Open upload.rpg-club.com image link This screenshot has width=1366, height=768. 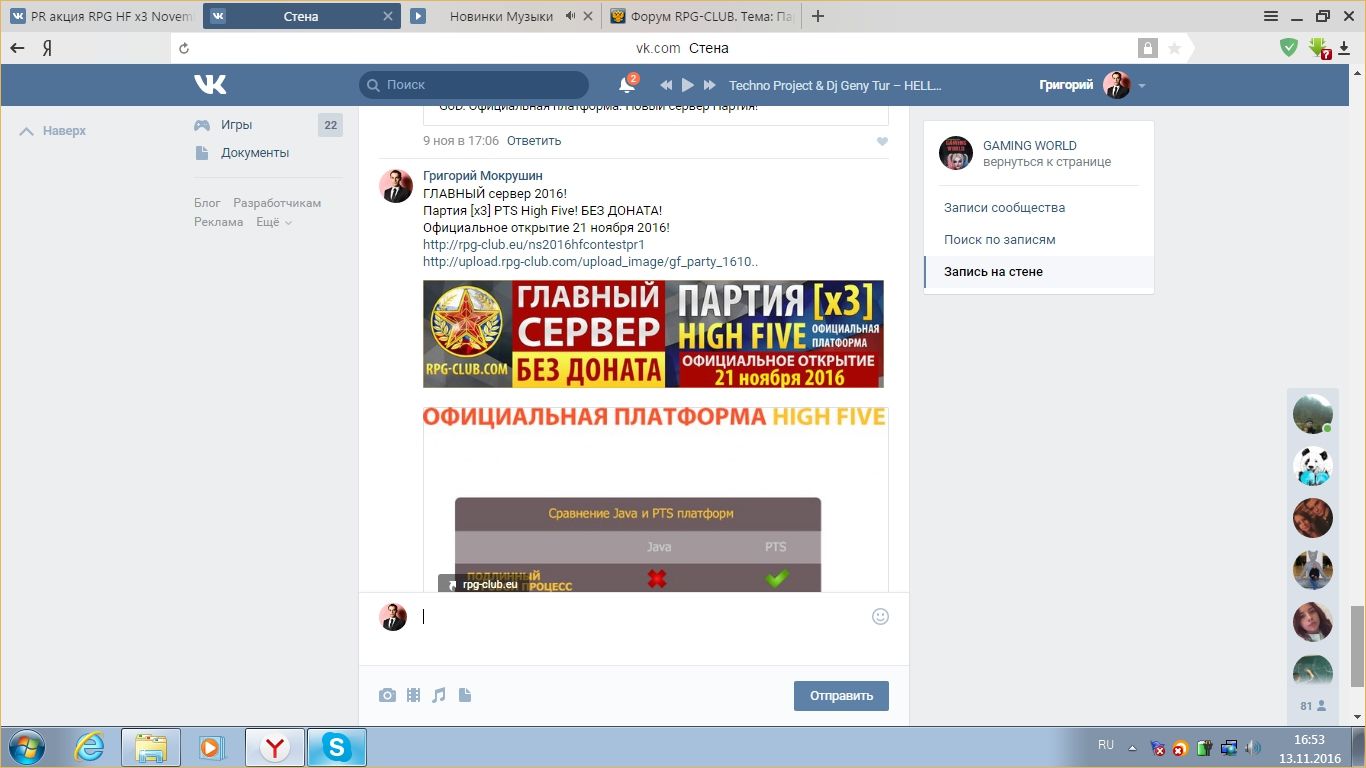click(x=591, y=262)
